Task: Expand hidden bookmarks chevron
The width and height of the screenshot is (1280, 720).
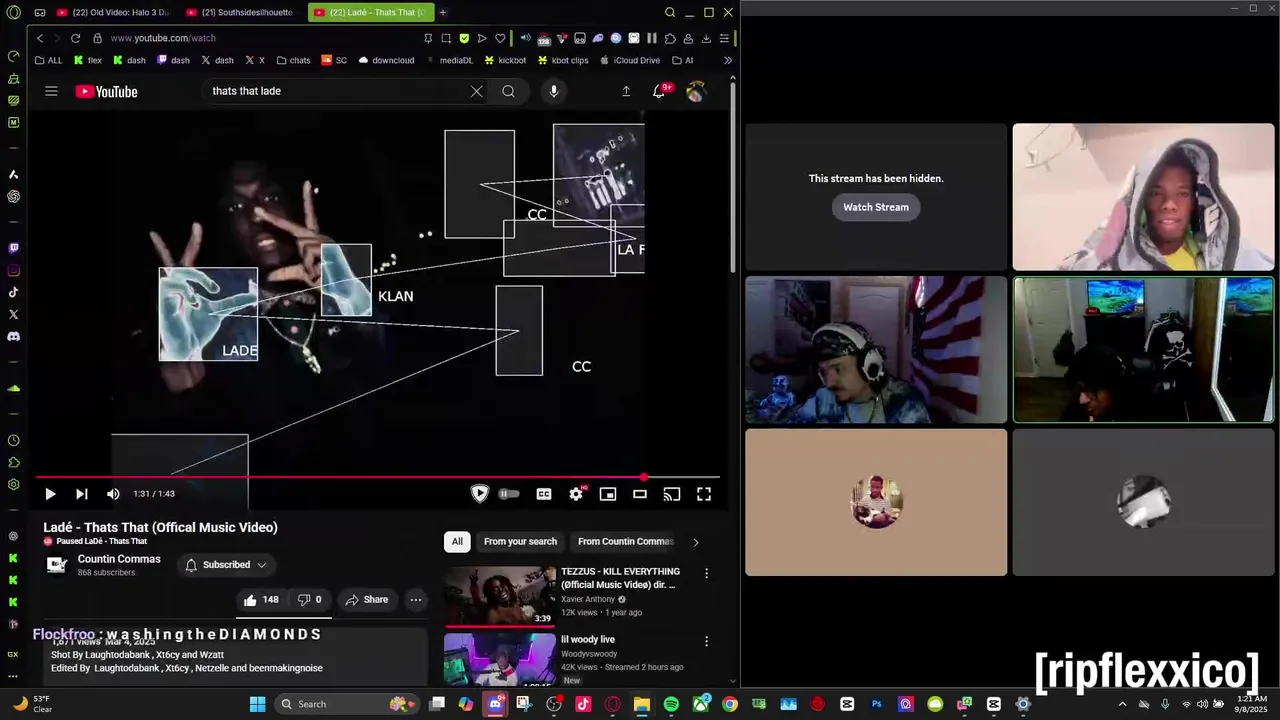Action: click(x=727, y=60)
